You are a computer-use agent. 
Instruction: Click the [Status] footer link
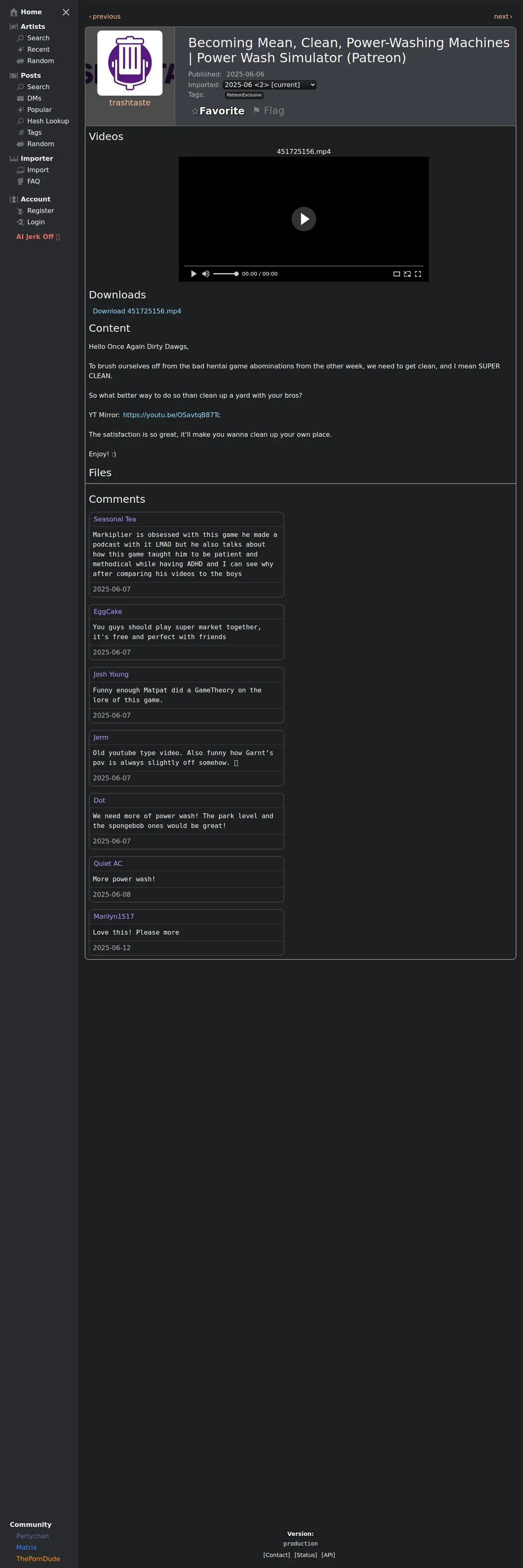click(305, 1555)
